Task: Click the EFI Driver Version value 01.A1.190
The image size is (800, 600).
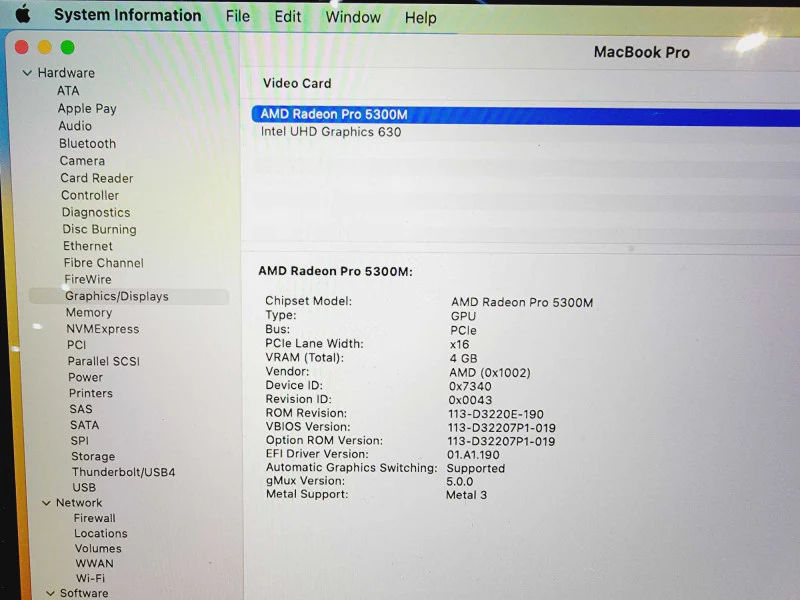Action: tap(473, 455)
